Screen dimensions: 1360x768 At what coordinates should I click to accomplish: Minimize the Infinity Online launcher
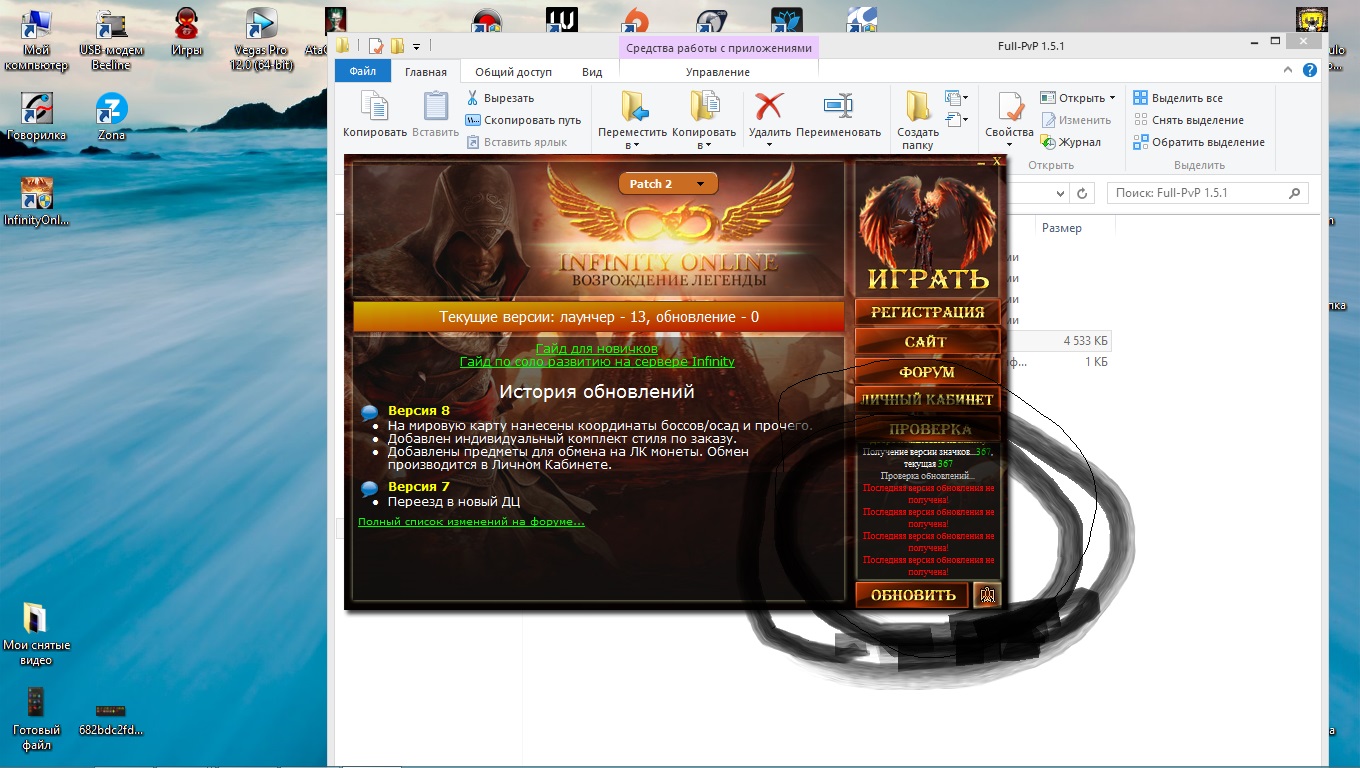point(982,162)
